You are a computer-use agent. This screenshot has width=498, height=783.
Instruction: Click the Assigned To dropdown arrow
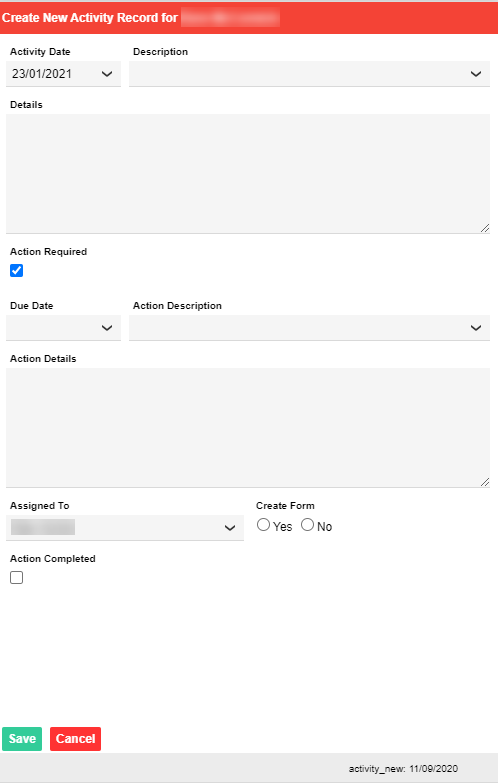tap(230, 528)
